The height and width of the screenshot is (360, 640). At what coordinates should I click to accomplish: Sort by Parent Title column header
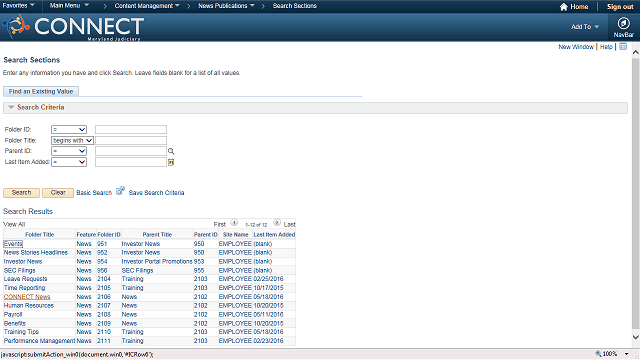157,235
